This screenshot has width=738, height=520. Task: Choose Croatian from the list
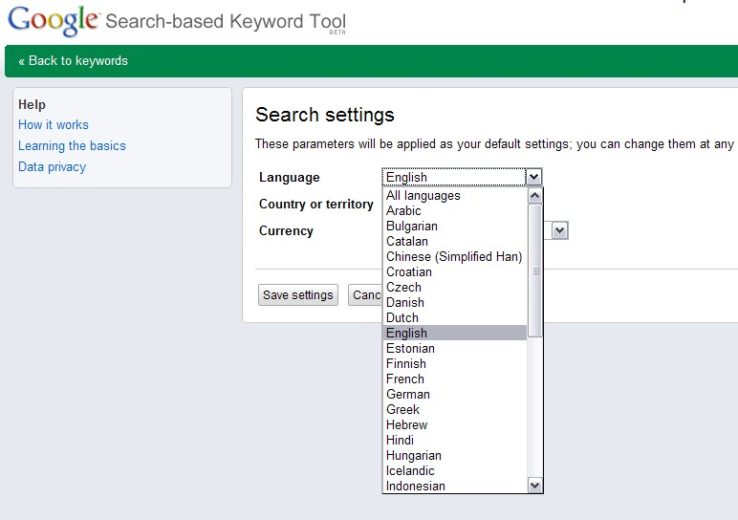tap(455, 272)
